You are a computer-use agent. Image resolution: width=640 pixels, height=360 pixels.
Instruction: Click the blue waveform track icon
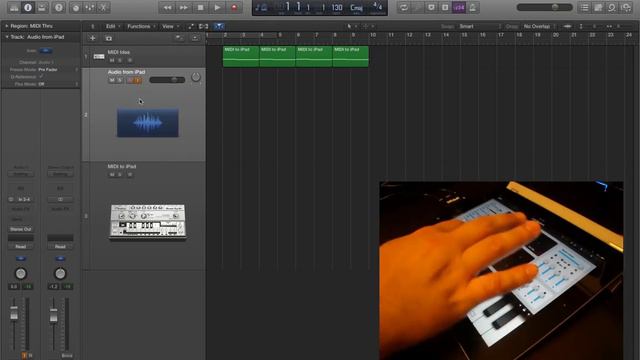tap(148, 122)
